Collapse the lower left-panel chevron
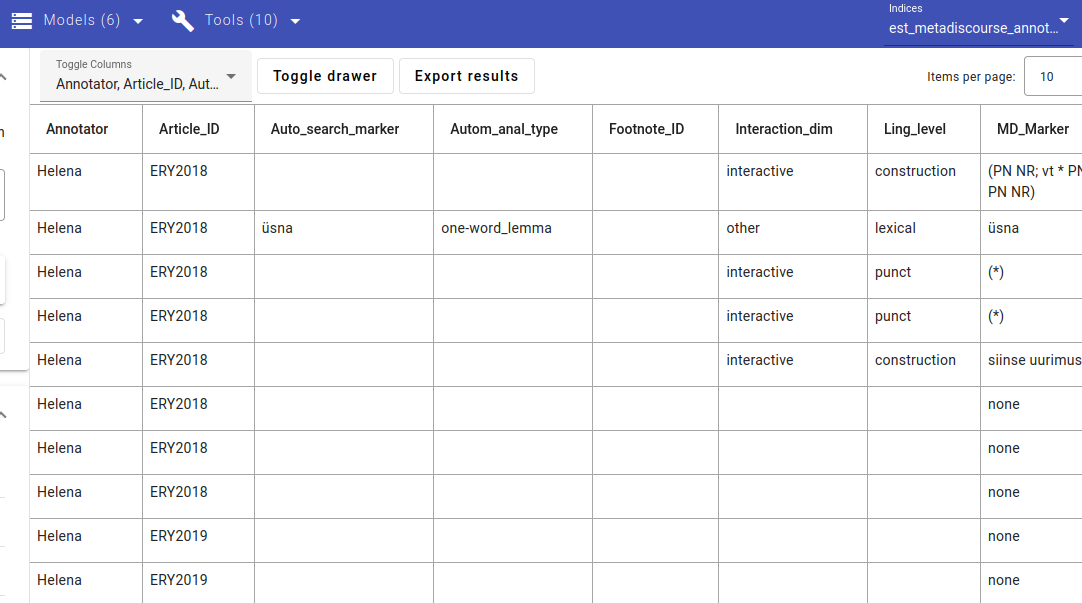 [x=3, y=415]
